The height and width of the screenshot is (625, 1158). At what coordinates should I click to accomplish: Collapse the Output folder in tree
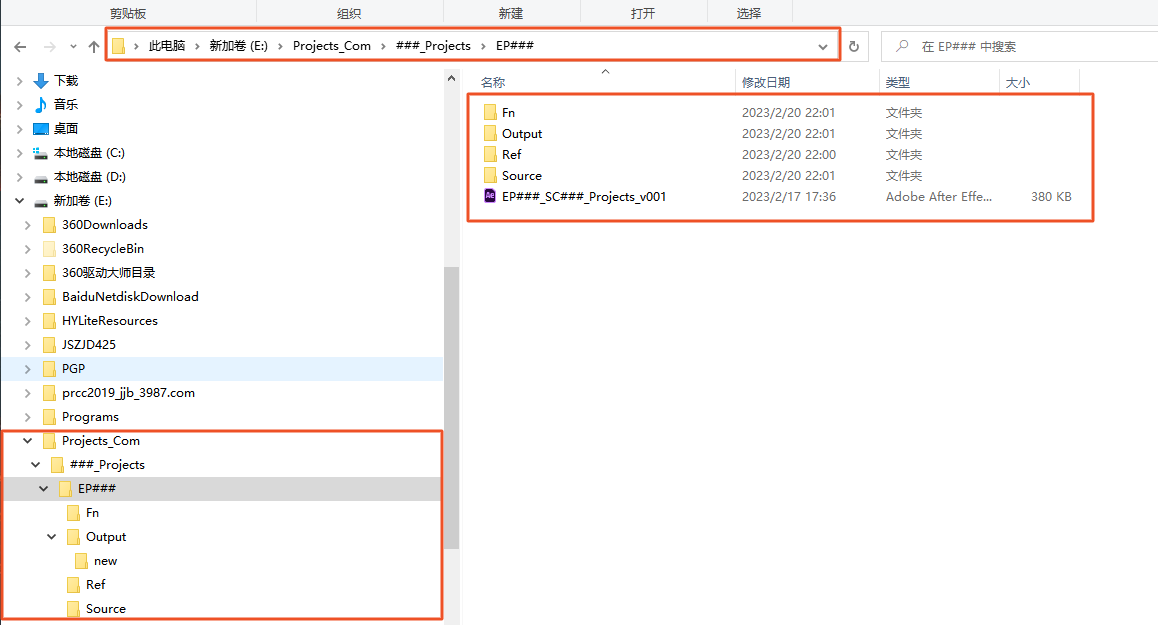tap(52, 537)
